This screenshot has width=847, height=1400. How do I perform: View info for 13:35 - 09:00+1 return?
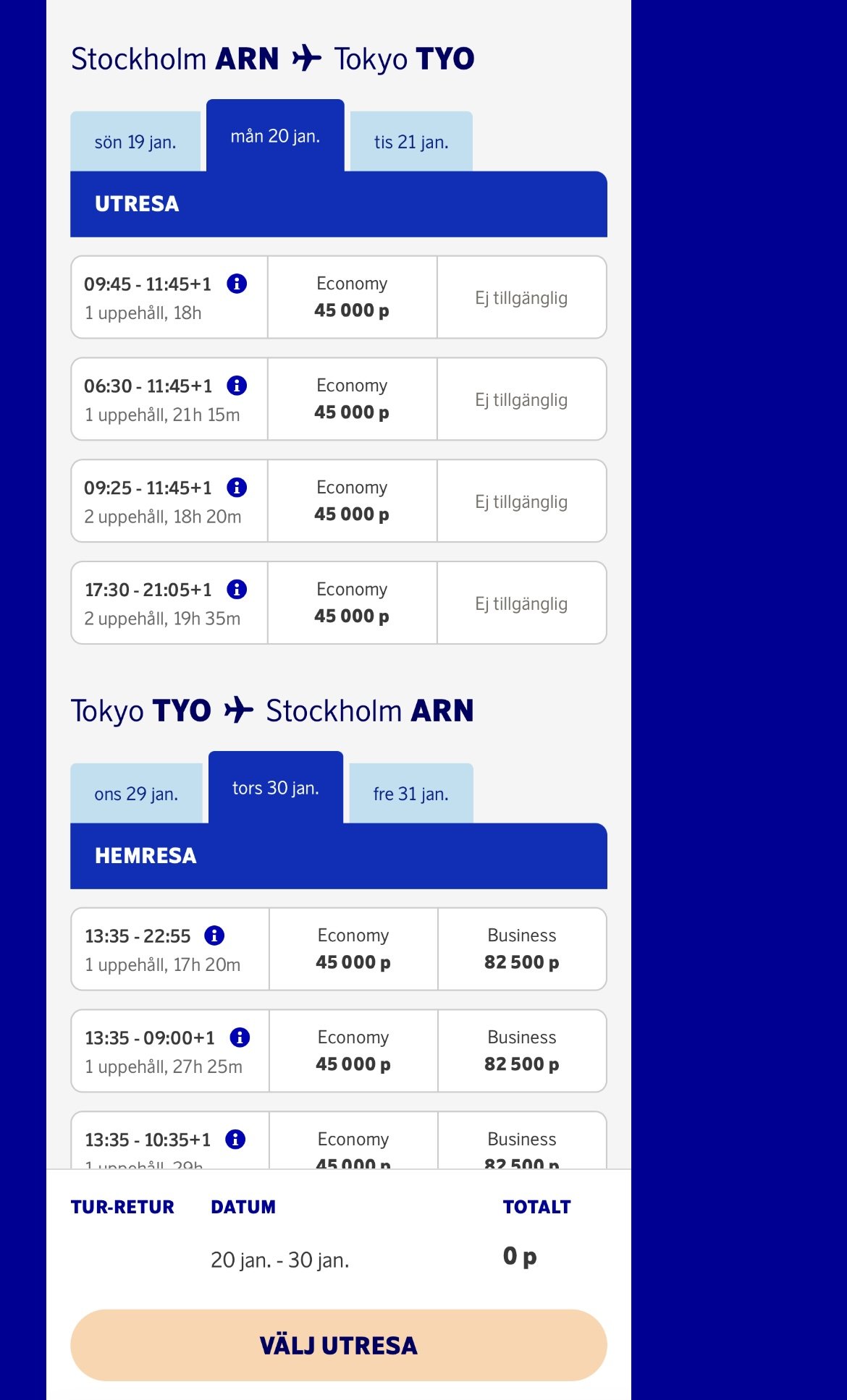pos(240,1038)
